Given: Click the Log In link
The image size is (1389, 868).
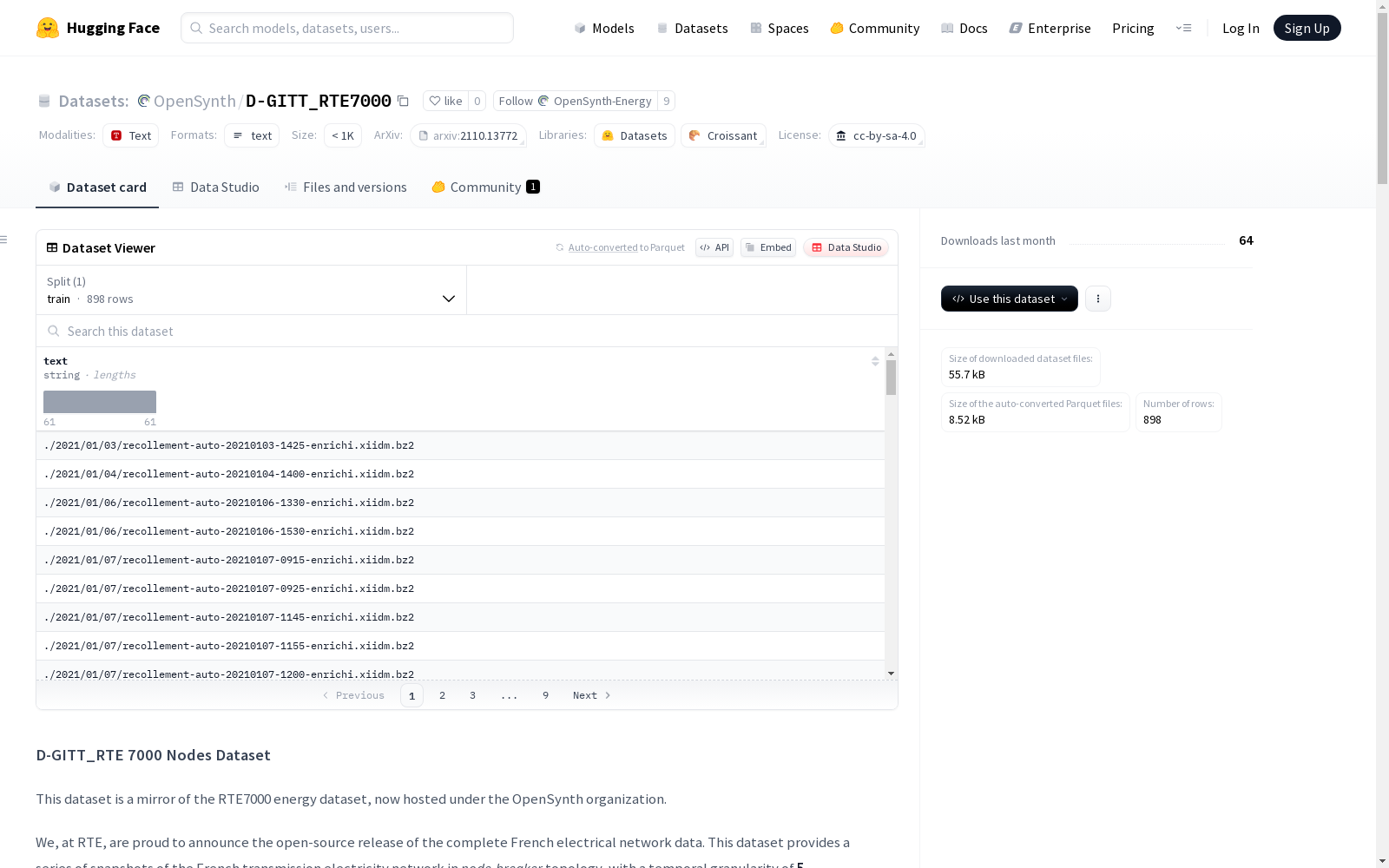Looking at the screenshot, I should pos(1241,28).
